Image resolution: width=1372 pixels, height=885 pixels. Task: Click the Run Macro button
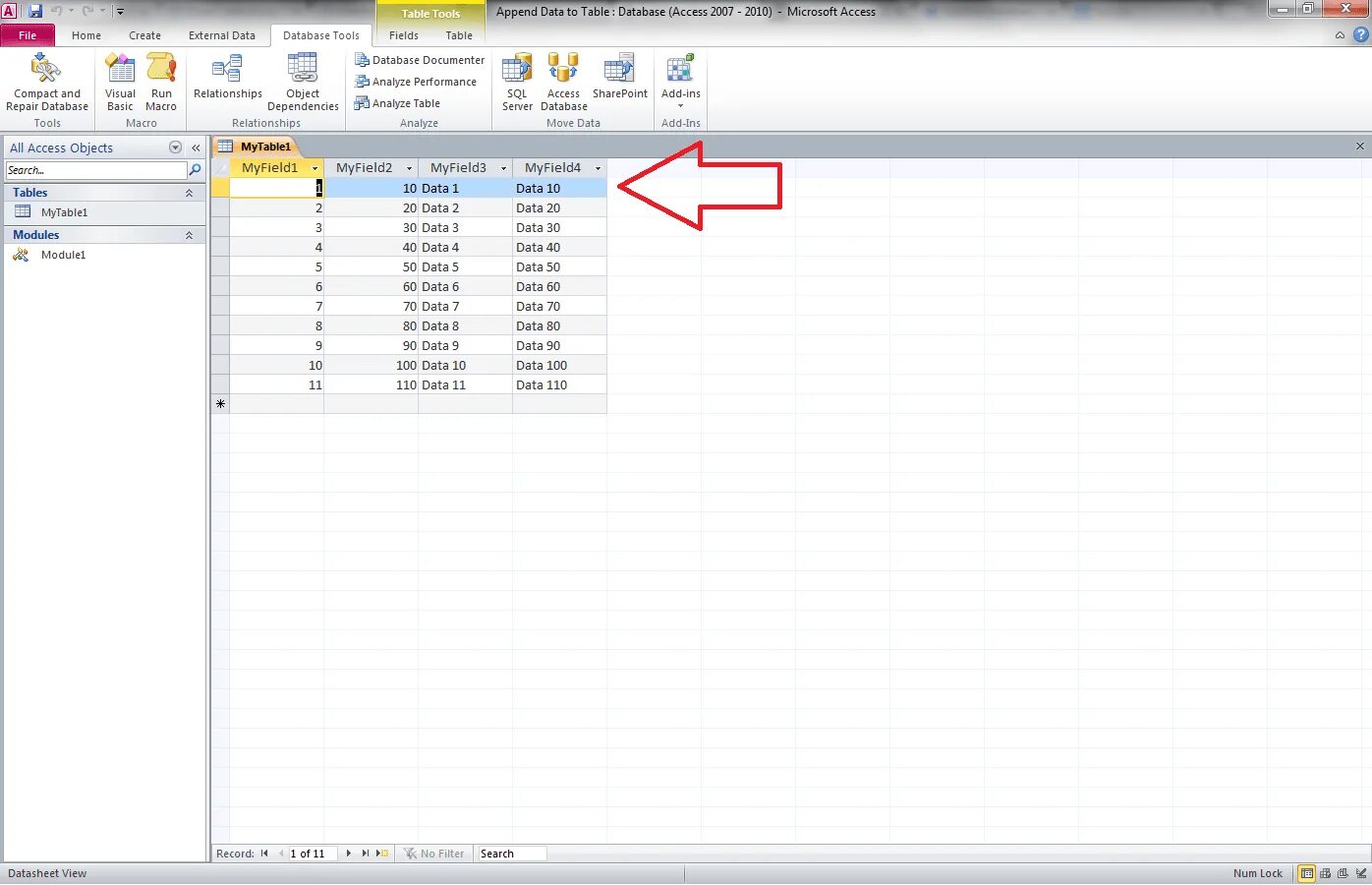point(161,83)
